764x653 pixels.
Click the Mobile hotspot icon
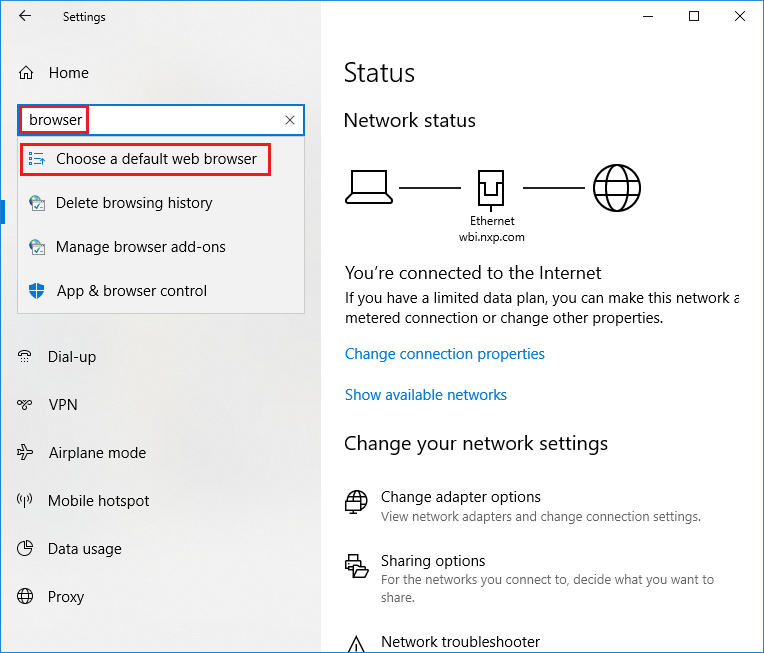(x=26, y=501)
